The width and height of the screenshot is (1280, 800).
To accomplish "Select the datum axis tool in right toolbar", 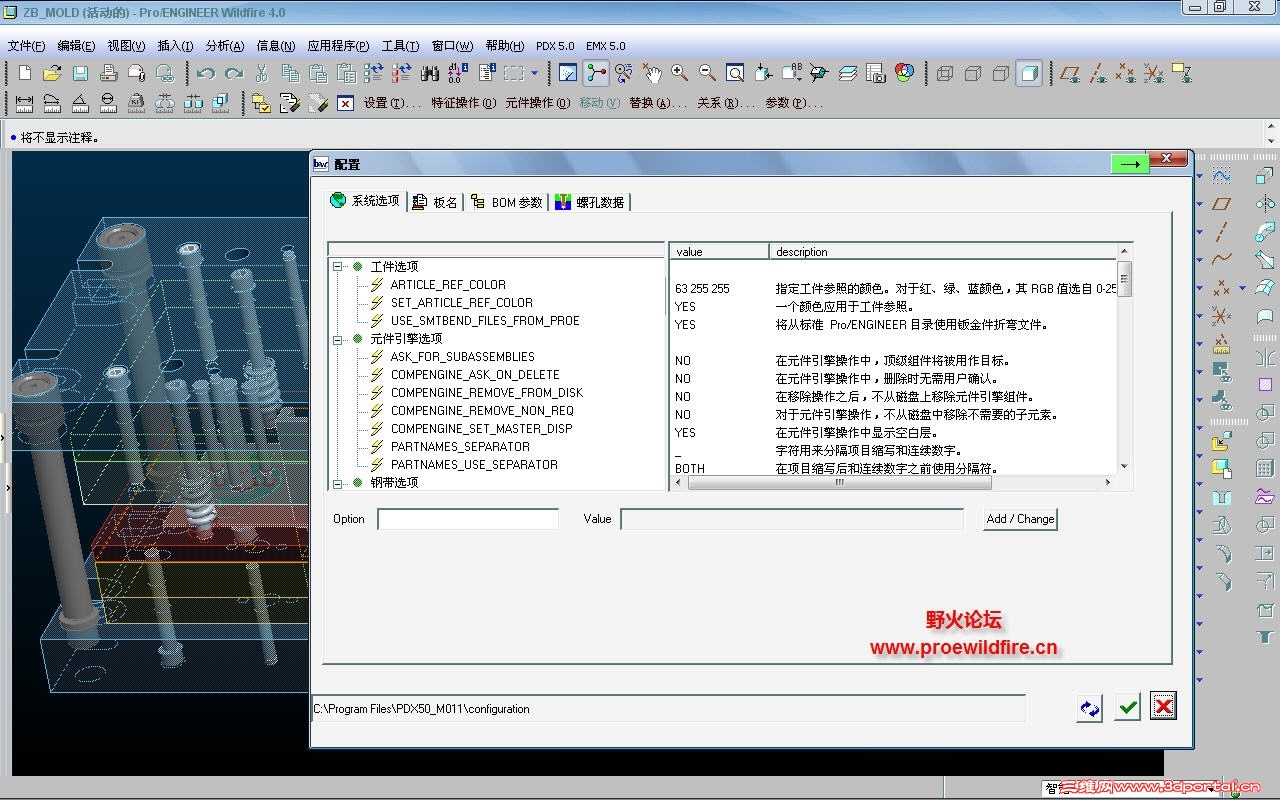I will (x=1221, y=232).
